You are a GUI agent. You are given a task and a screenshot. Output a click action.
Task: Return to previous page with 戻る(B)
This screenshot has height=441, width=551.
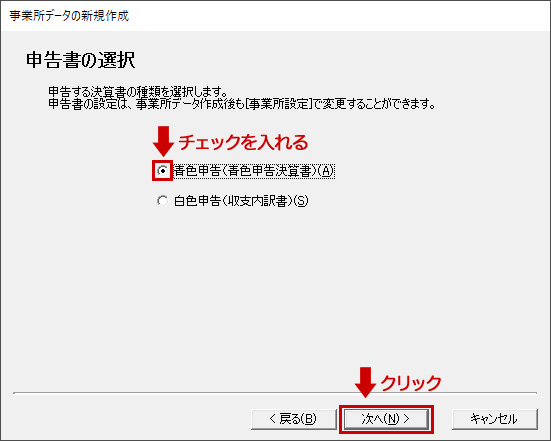(294, 419)
